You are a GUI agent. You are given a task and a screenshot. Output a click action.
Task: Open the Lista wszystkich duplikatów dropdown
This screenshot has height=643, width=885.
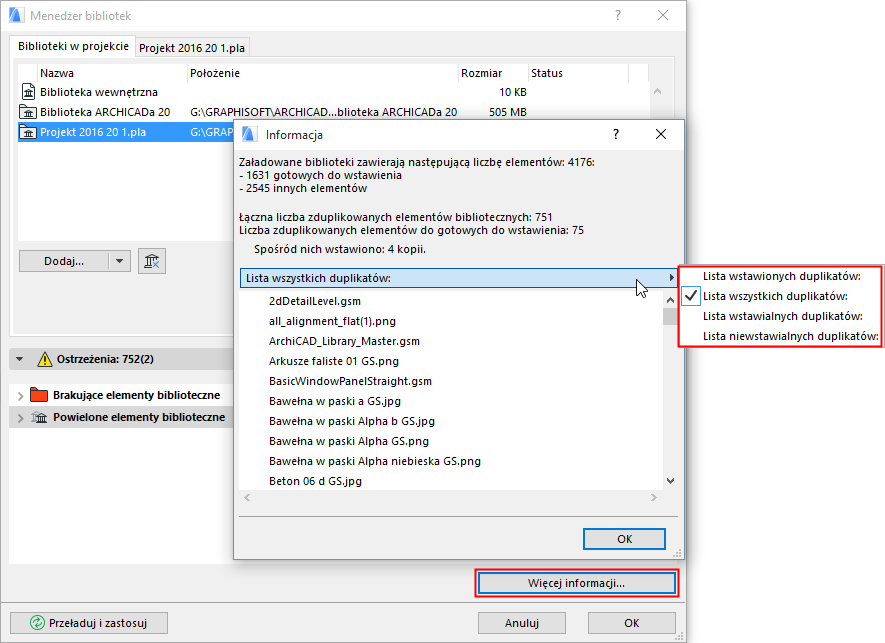click(x=458, y=278)
